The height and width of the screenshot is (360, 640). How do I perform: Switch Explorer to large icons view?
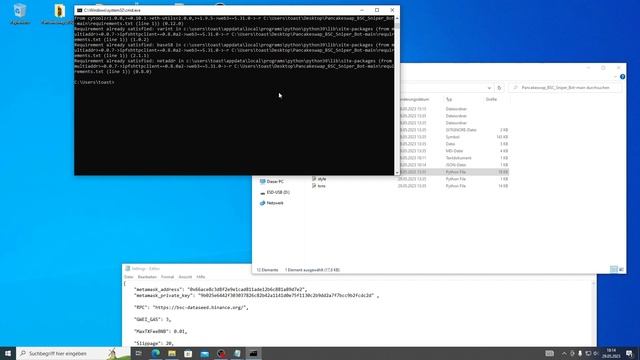(x=621, y=269)
